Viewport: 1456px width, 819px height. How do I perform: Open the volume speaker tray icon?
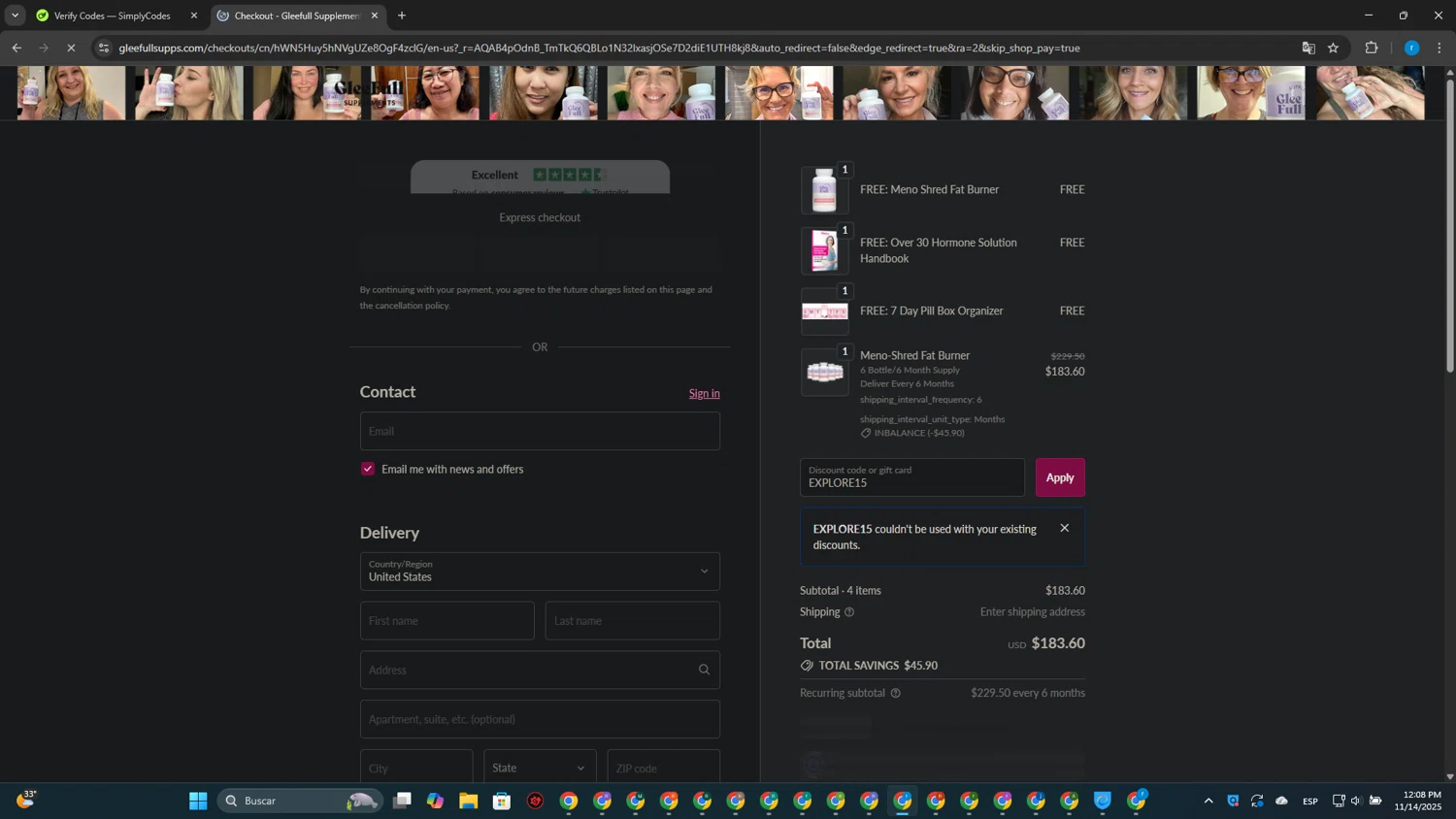pyautogui.click(x=1356, y=801)
